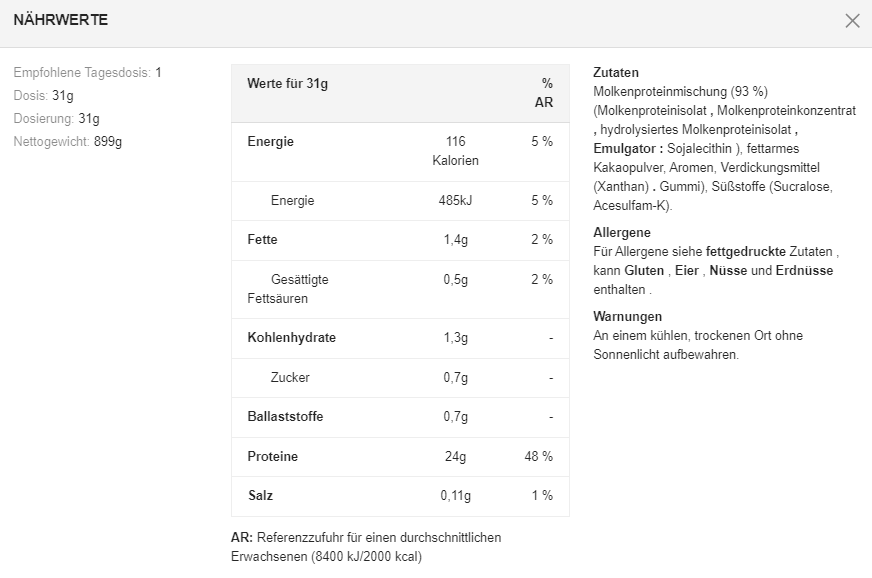Select the Fette row in the table

point(400,240)
